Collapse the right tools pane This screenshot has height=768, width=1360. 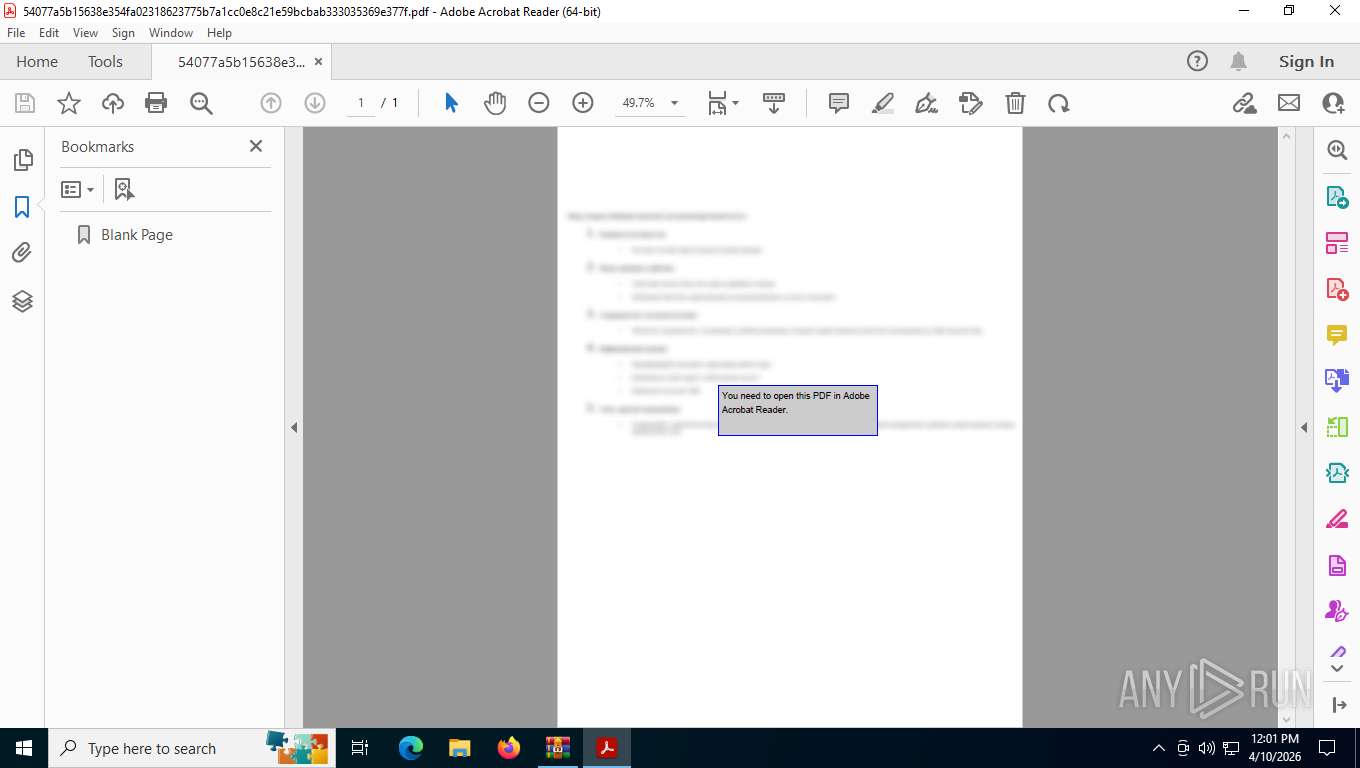[1304, 427]
